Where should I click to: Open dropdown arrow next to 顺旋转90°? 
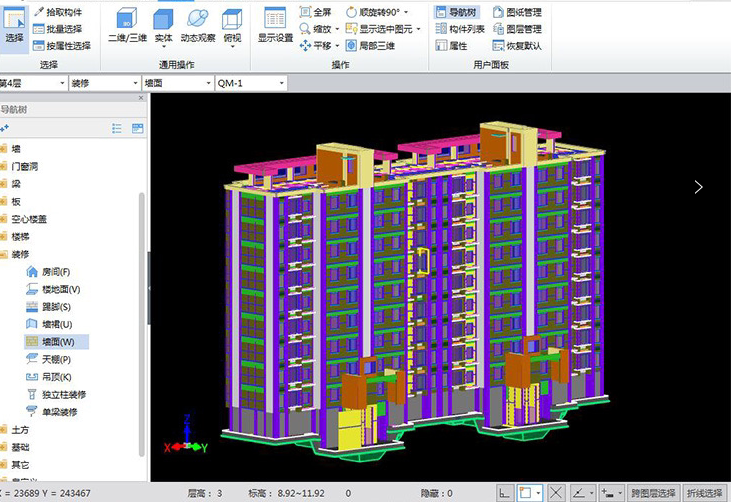click(x=406, y=12)
